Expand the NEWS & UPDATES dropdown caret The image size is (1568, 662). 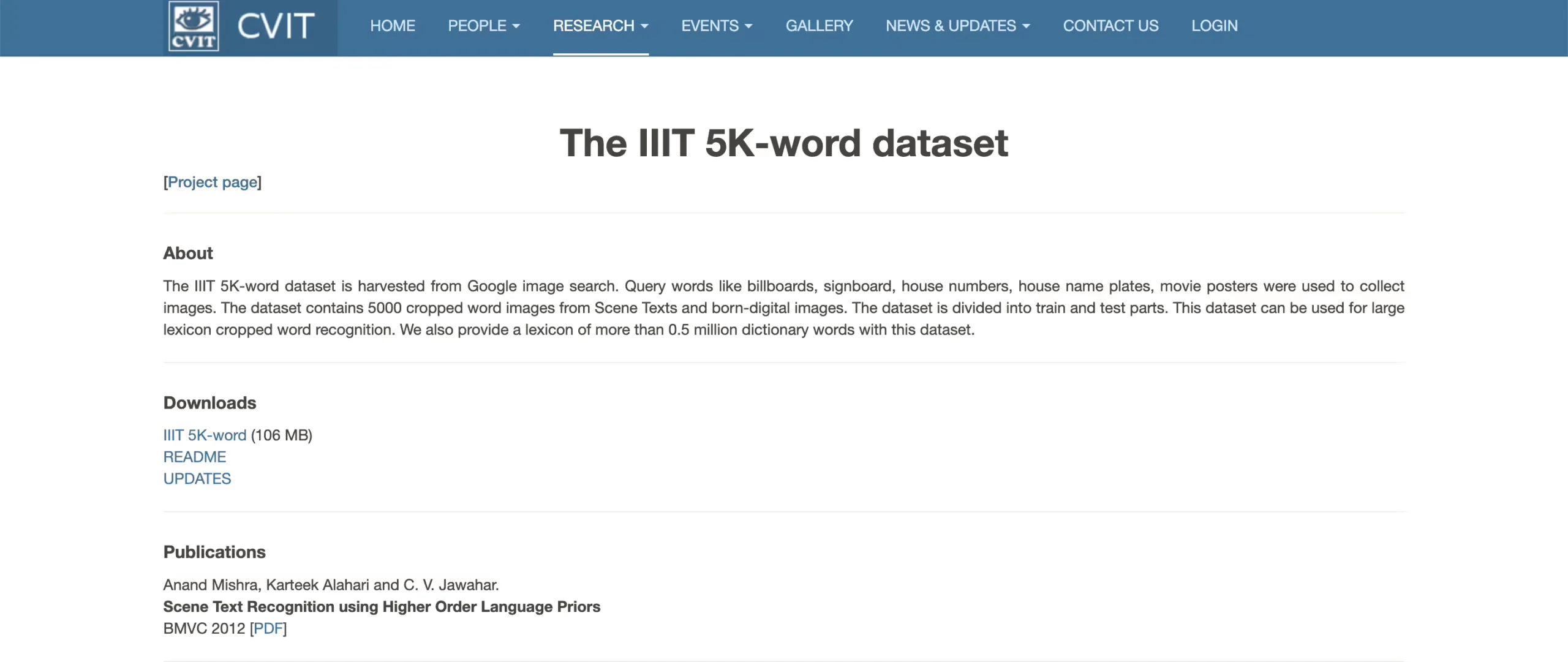point(1026,26)
